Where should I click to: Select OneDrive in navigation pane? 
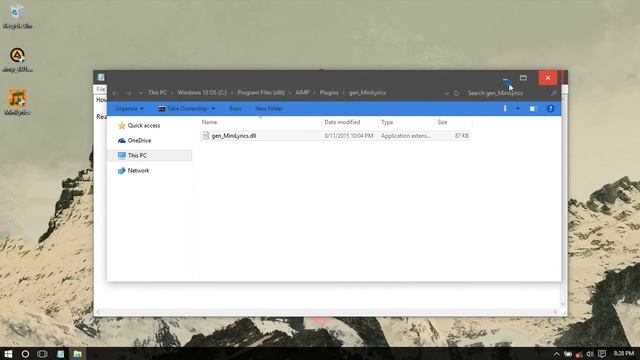point(134,140)
